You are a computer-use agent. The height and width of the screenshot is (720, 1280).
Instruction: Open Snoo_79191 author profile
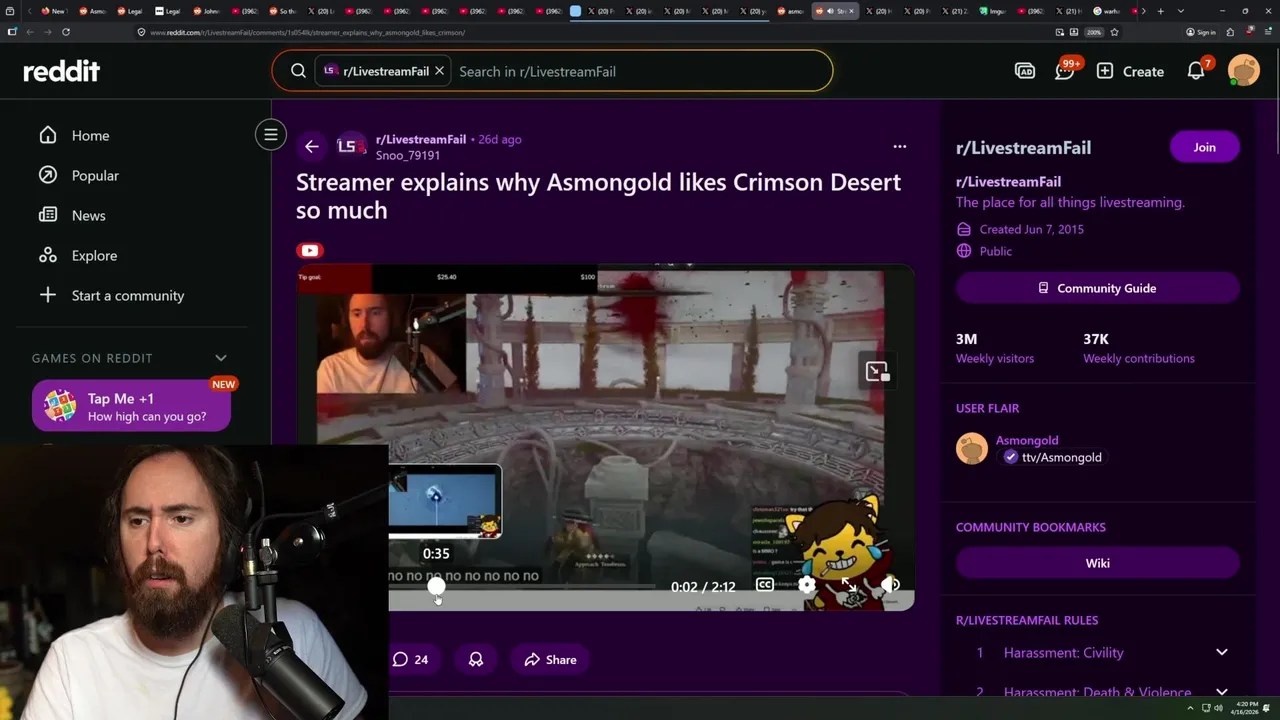pos(408,155)
